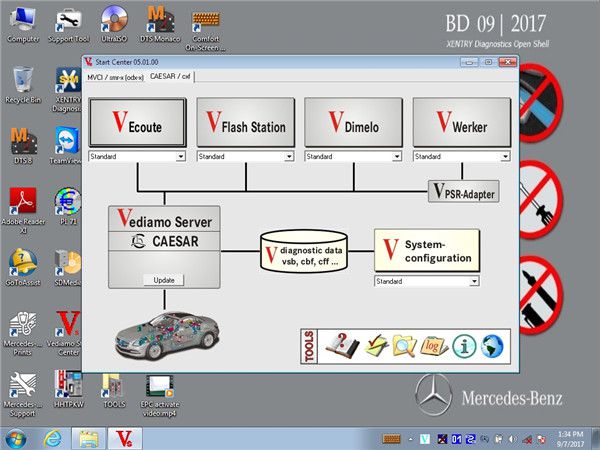Expand the Standard dropdown under Ecoute

(180, 157)
